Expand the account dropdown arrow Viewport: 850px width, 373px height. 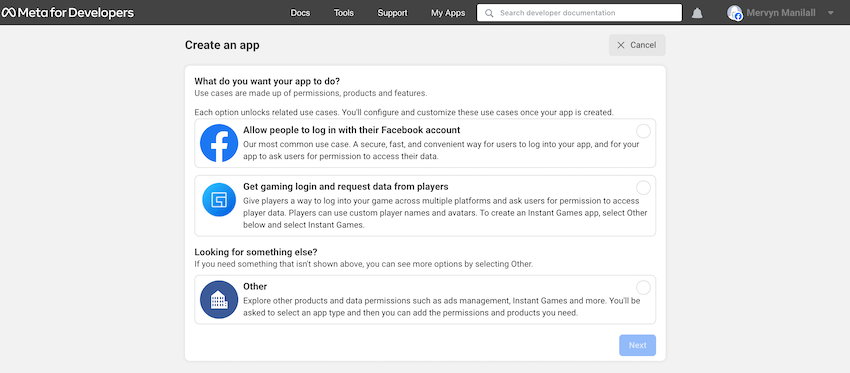pyautogui.click(x=830, y=13)
